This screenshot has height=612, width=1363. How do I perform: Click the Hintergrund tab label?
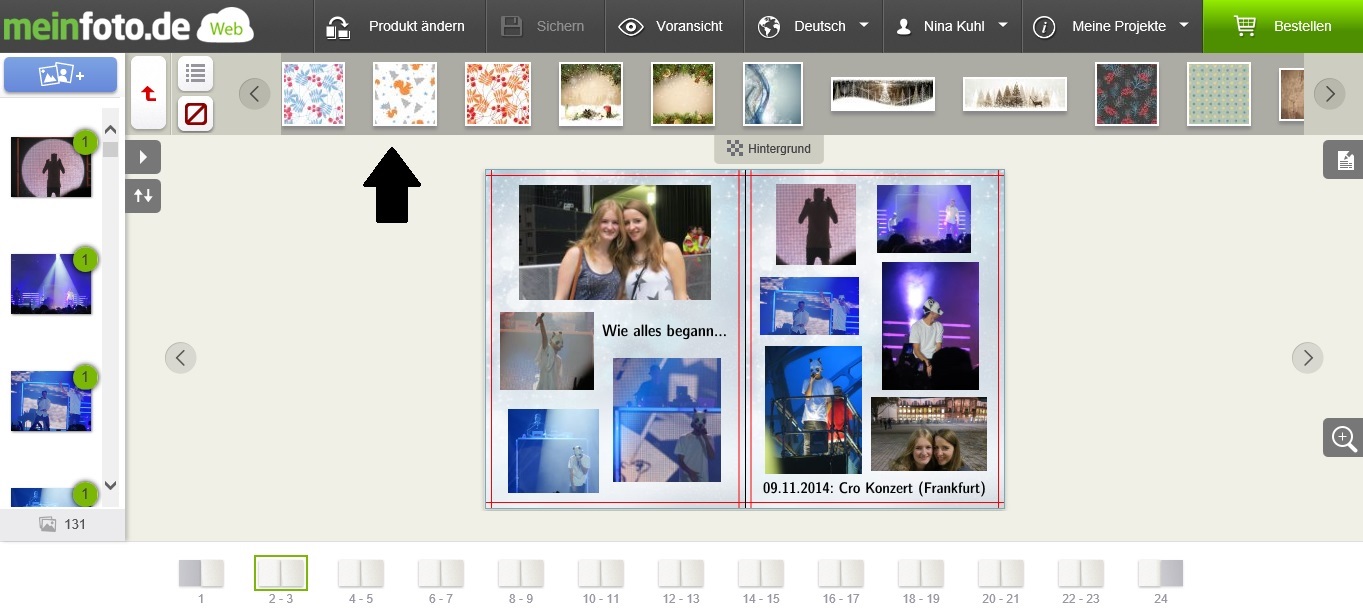click(769, 149)
